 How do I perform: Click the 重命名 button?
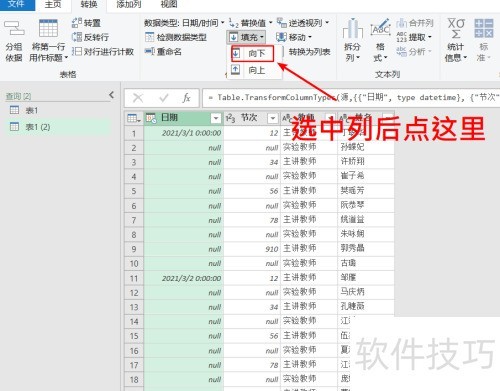[163, 51]
